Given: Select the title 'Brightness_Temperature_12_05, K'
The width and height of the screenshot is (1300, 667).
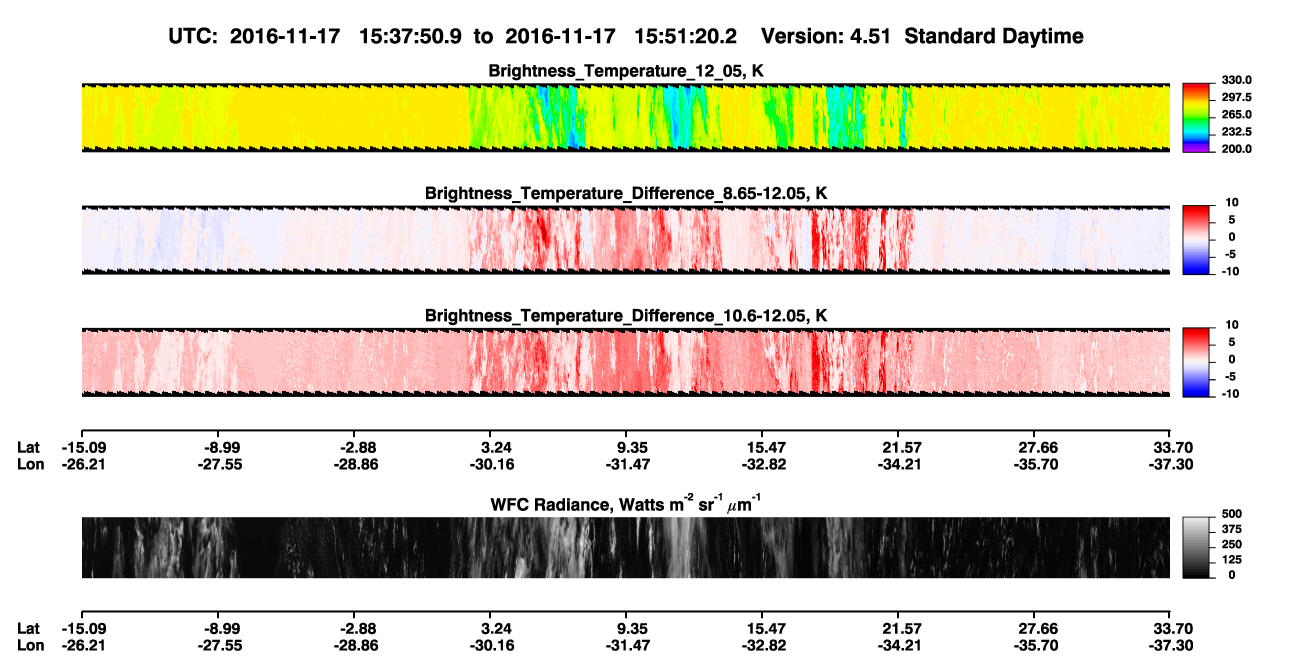Looking at the screenshot, I should tap(626, 70).
